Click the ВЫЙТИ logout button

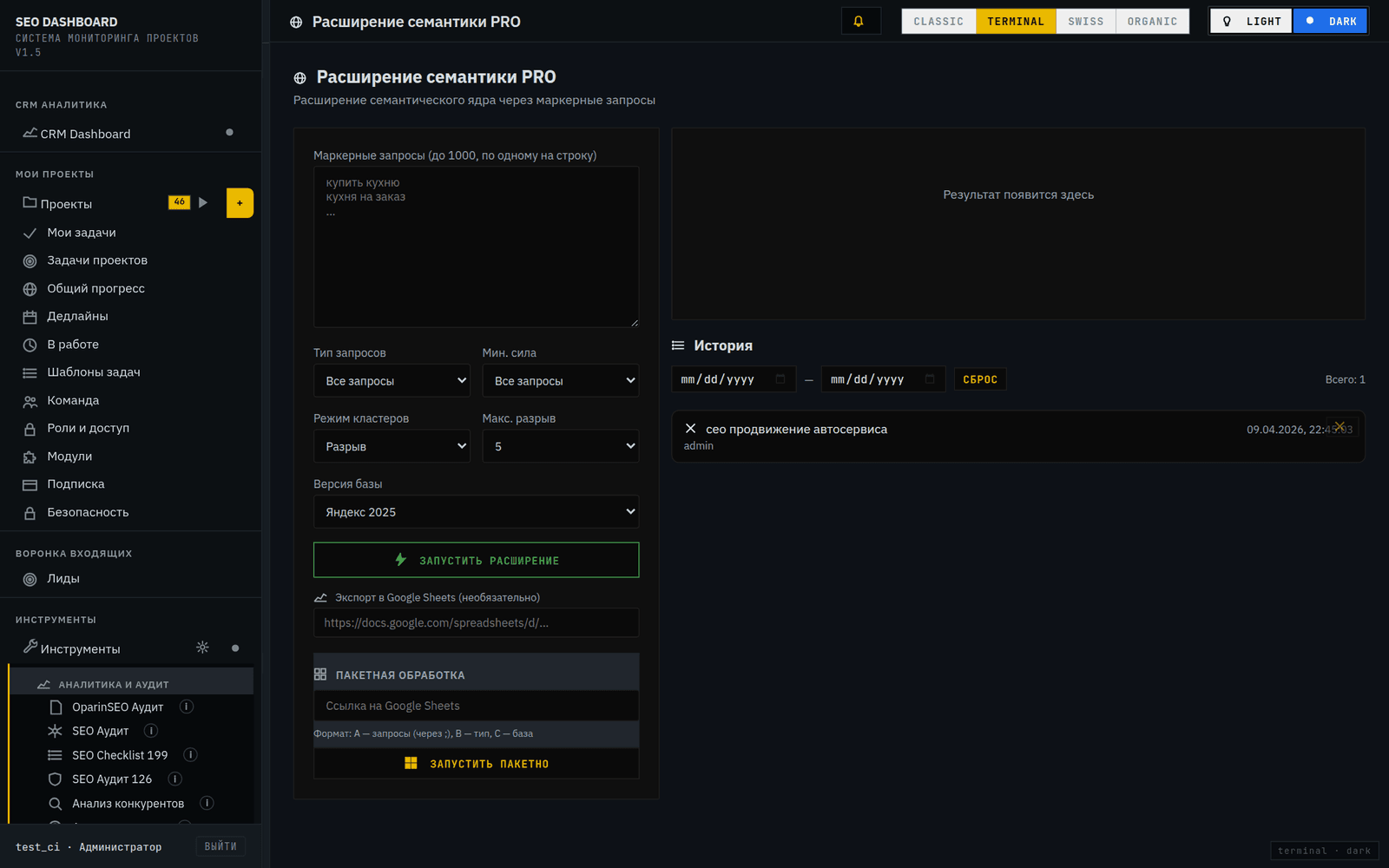220,846
